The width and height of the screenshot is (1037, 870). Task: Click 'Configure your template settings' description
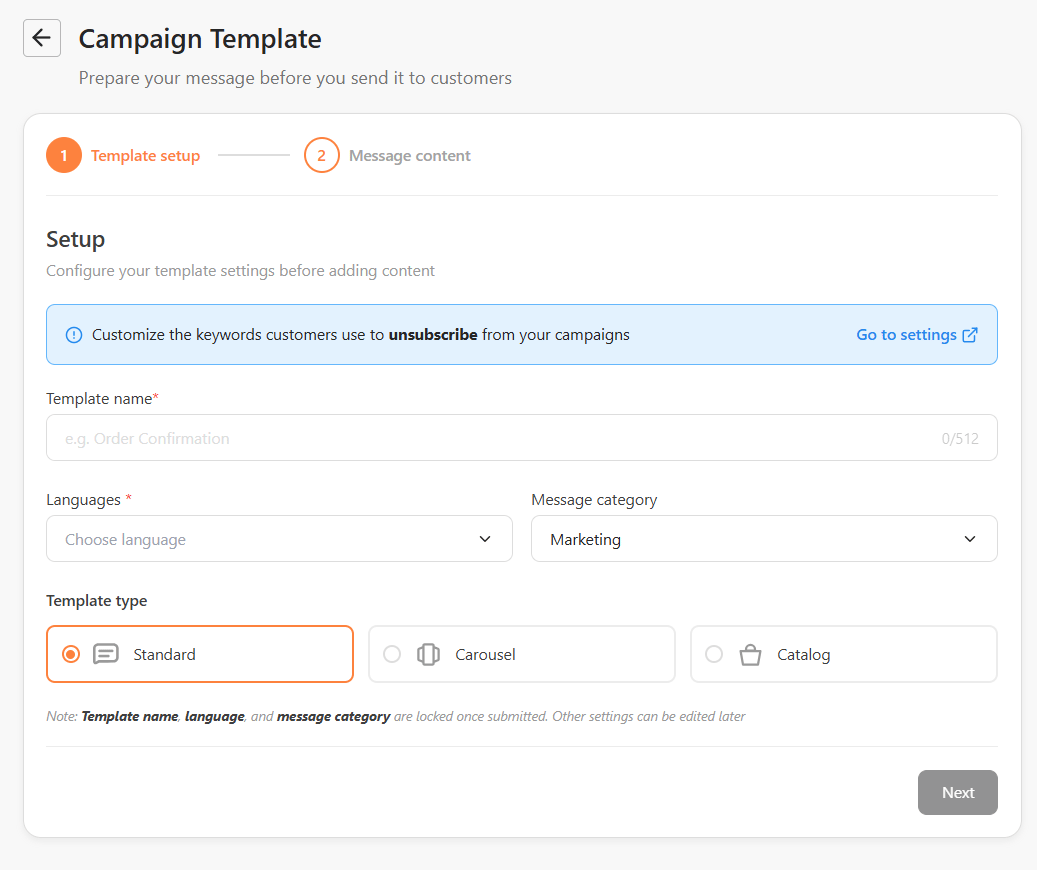[x=241, y=271]
